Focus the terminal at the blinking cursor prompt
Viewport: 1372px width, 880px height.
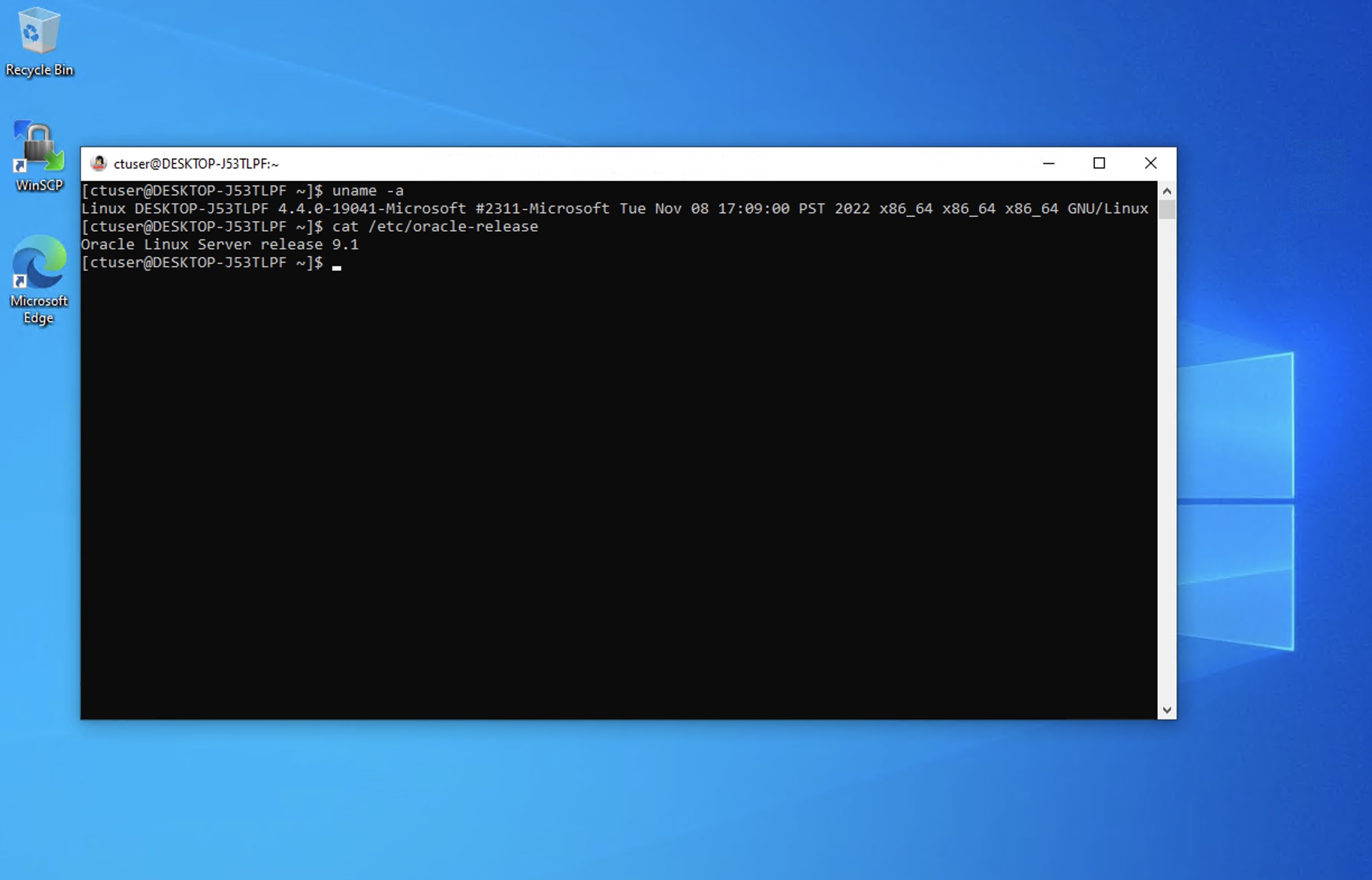pos(337,263)
